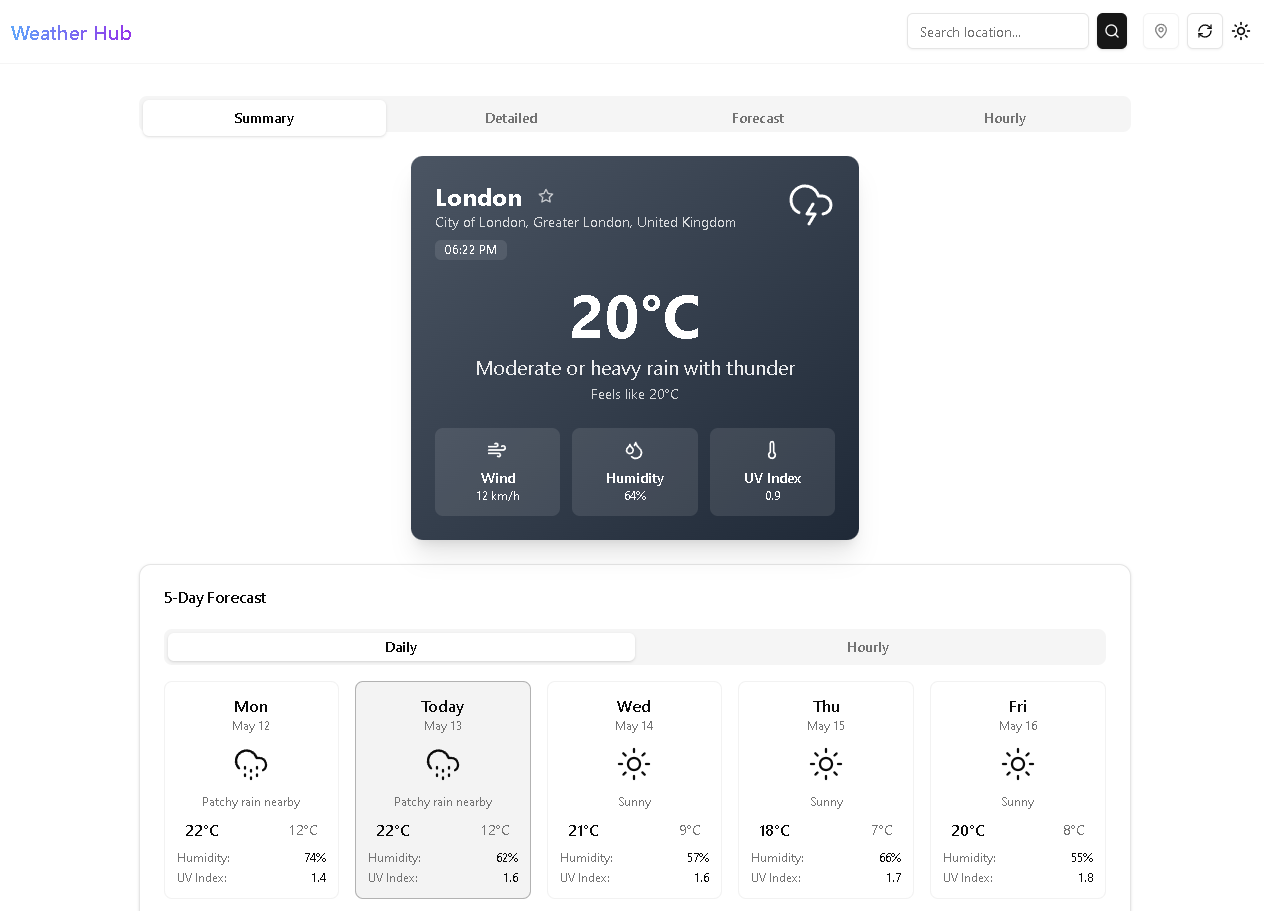Select the Humidity droplet icon
The height and width of the screenshot is (911, 1264).
coord(634,450)
